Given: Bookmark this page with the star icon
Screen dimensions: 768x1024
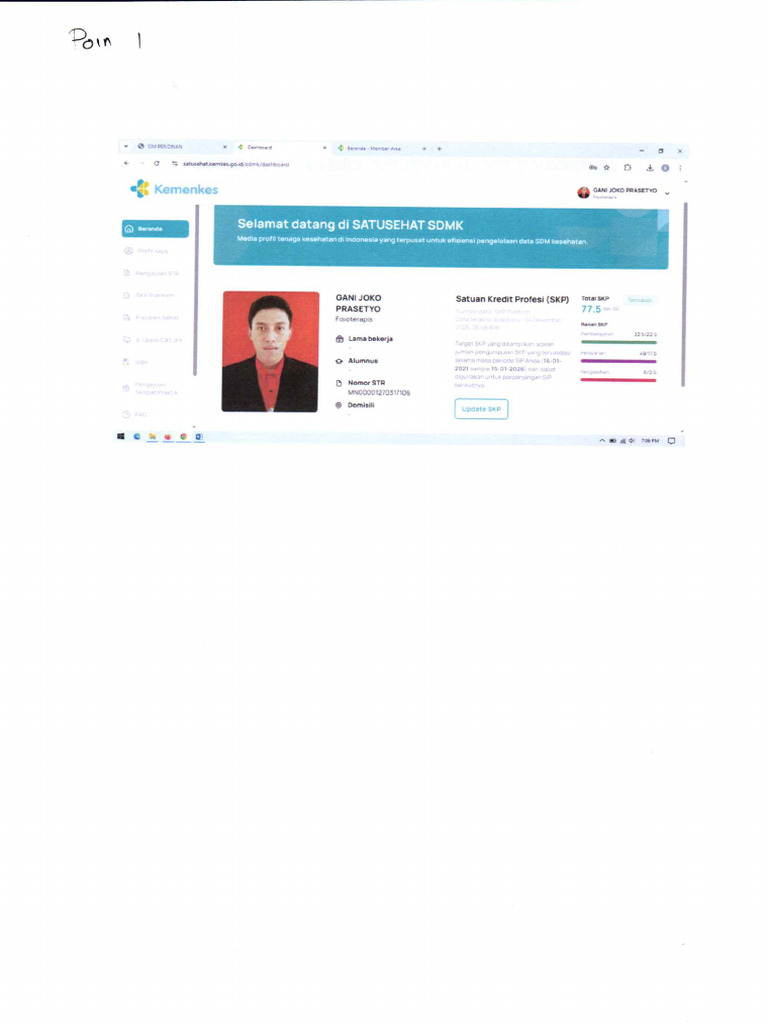Looking at the screenshot, I should click(607, 168).
